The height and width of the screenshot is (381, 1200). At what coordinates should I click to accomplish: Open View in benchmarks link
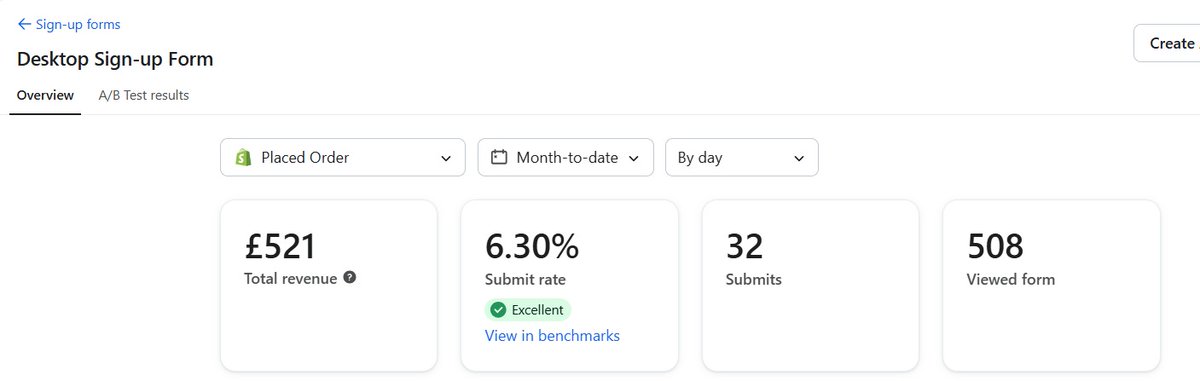[x=552, y=336]
